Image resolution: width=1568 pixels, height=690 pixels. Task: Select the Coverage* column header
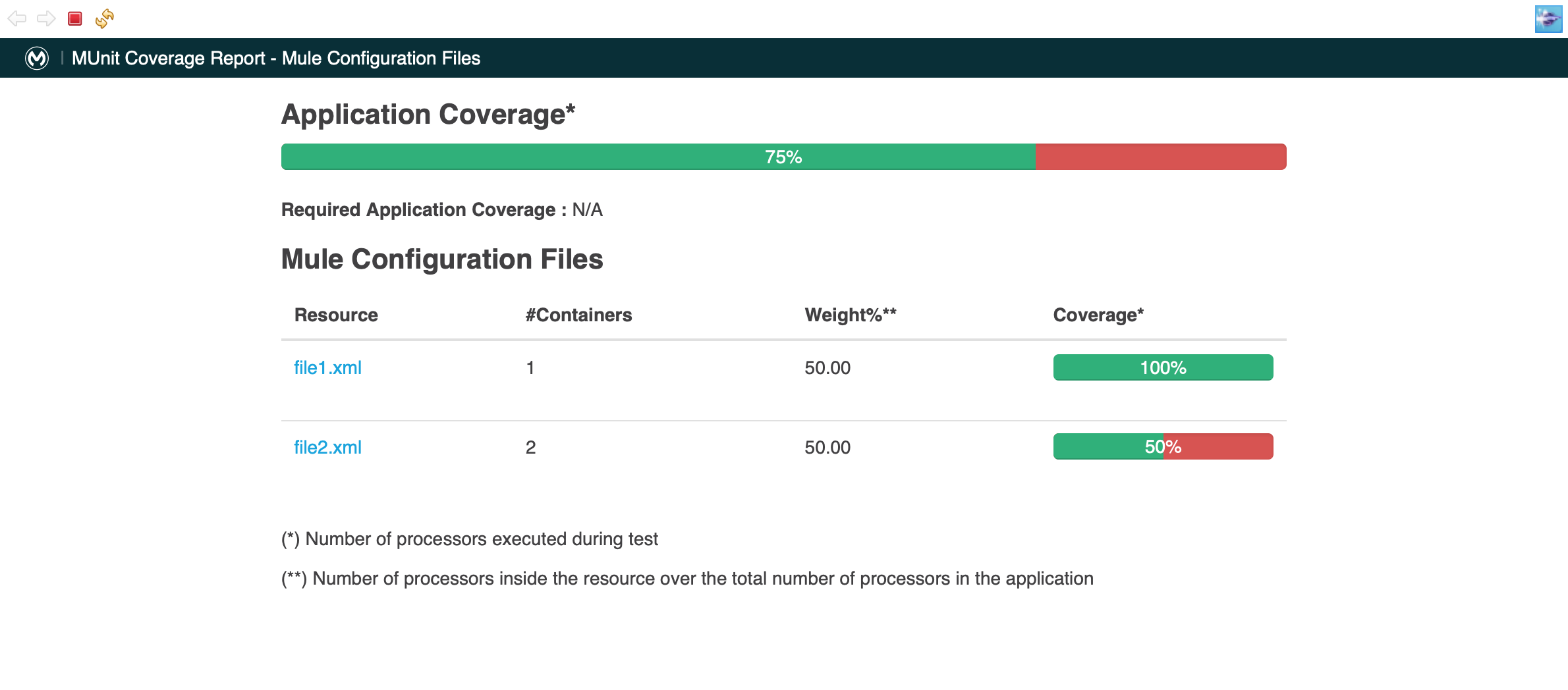point(1098,315)
